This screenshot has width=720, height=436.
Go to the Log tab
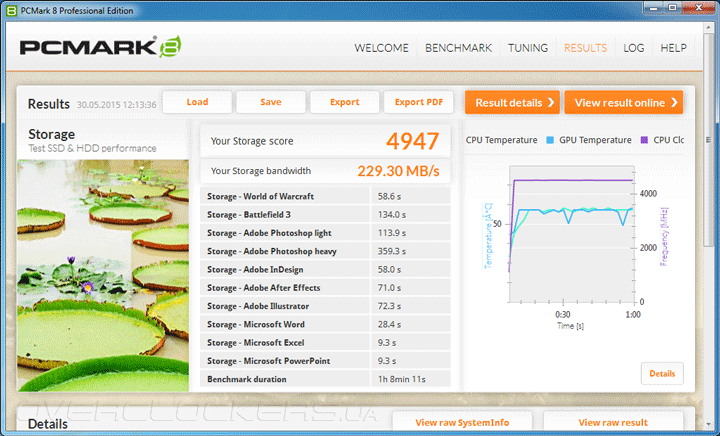(x=634, y=48)
